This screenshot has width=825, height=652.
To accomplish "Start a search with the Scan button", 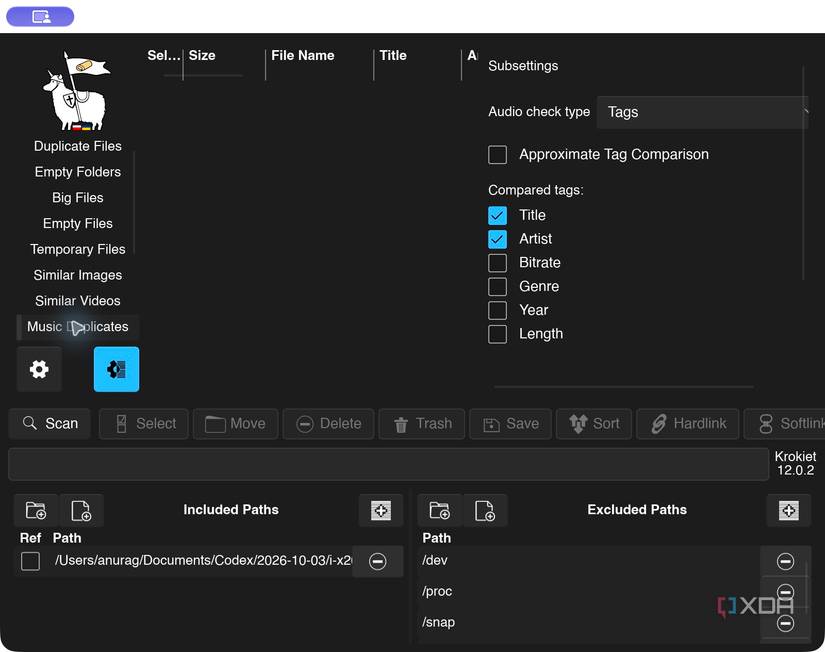I will coord(50,424).
